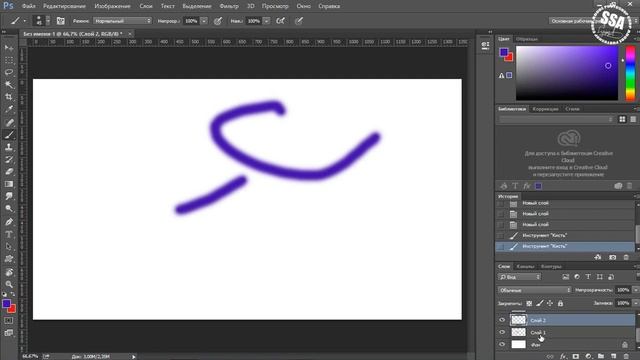
Task: Open the Фильтр menu
Action: (229, 6)
